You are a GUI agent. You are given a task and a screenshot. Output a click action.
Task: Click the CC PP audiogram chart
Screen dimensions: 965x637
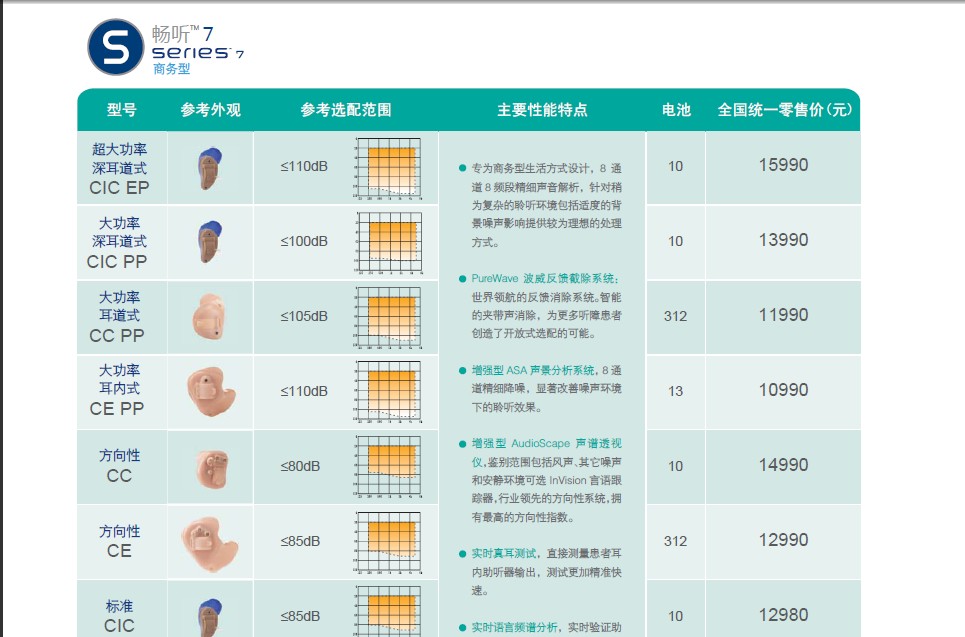388,318
